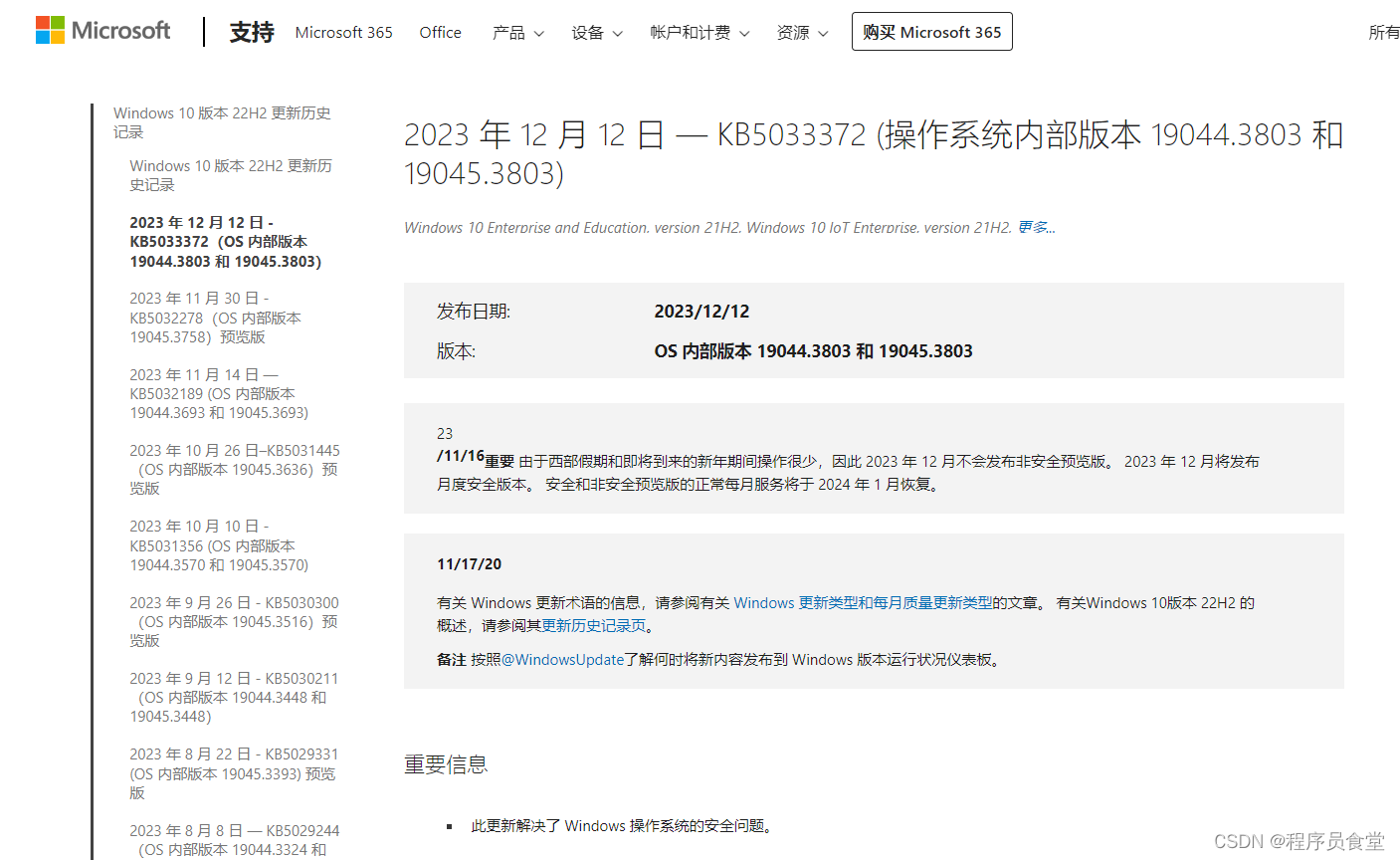The height and width of the screenshot is (860, 1400).
Task: Open the Office menu item
Action: (441, 33)
